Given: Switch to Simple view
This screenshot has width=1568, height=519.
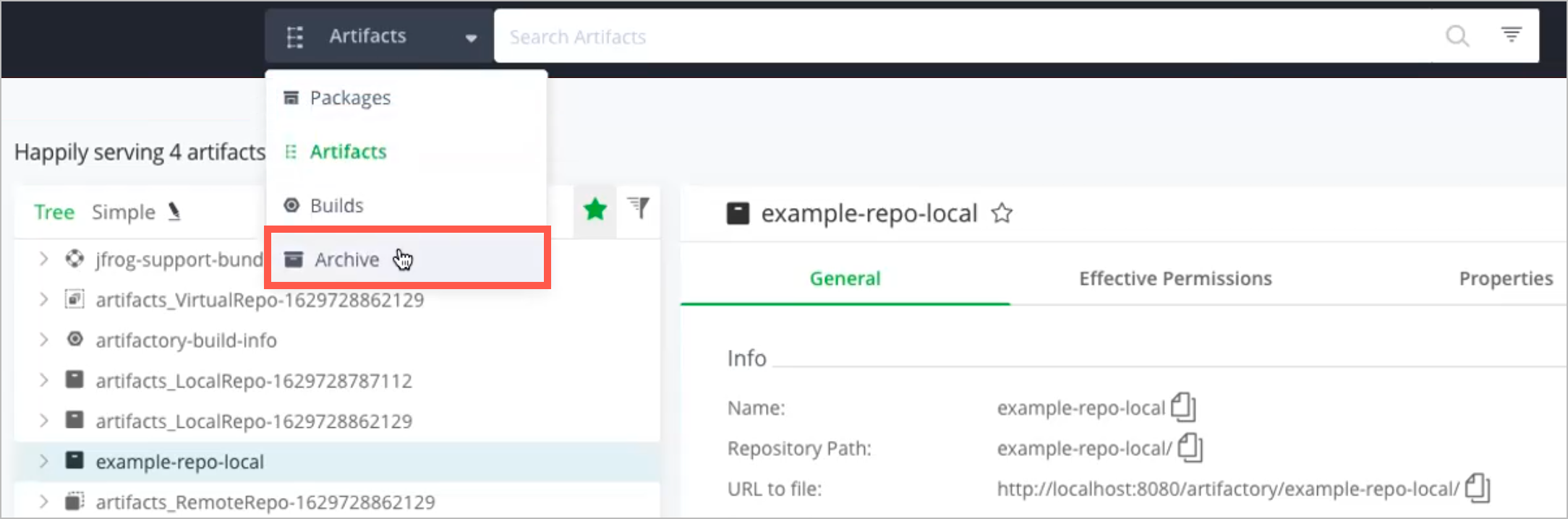Looking at the screenshot, I should pyautogui.click(x=124, y=213).
